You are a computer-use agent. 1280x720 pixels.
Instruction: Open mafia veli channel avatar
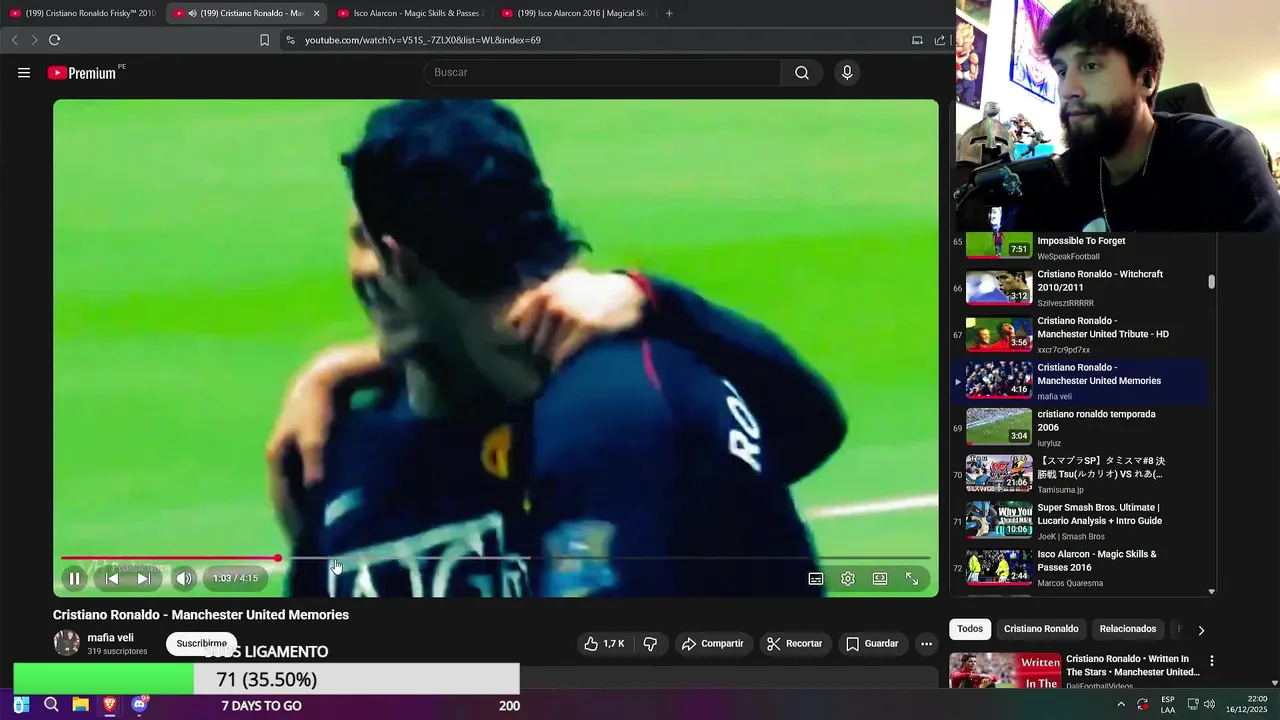point(66,643)
